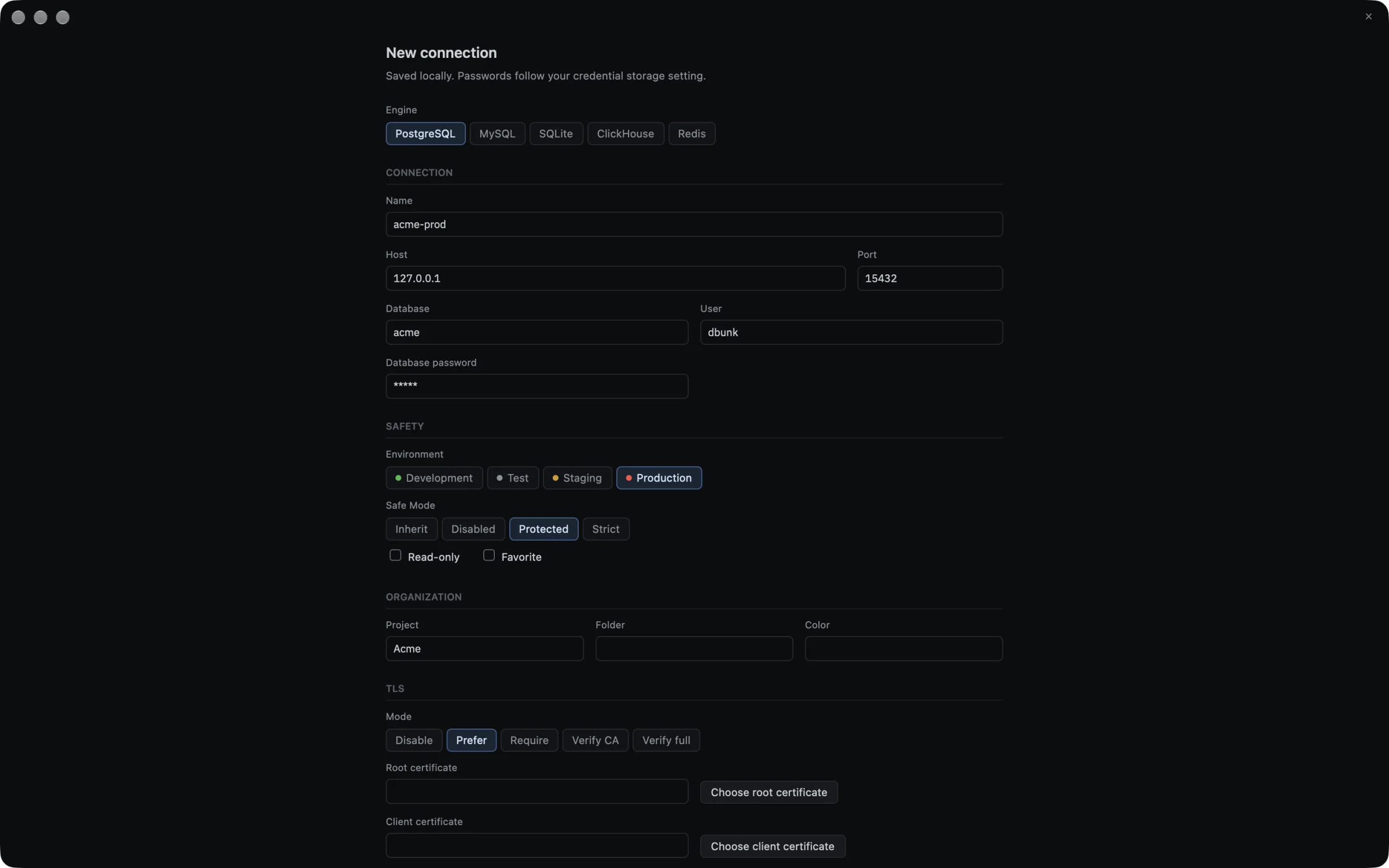This screenshot has width=1389, height=868.
Task: Set Safe Mode to Disabled
Action: point(473,529)
